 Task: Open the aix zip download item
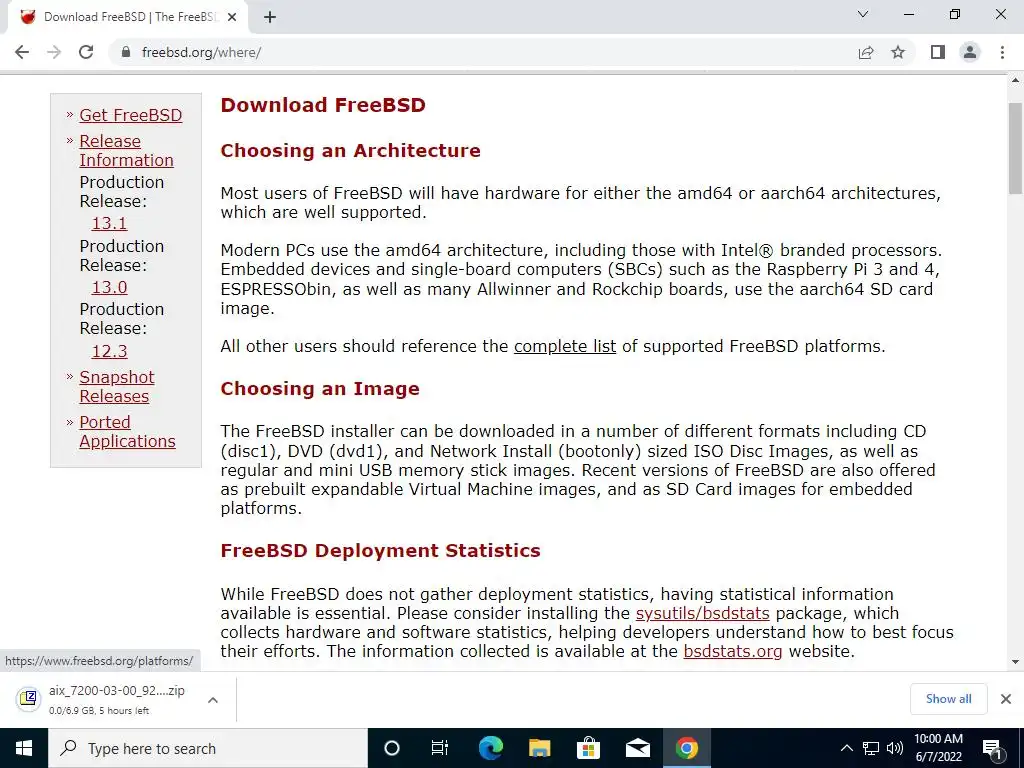point(116,699)
